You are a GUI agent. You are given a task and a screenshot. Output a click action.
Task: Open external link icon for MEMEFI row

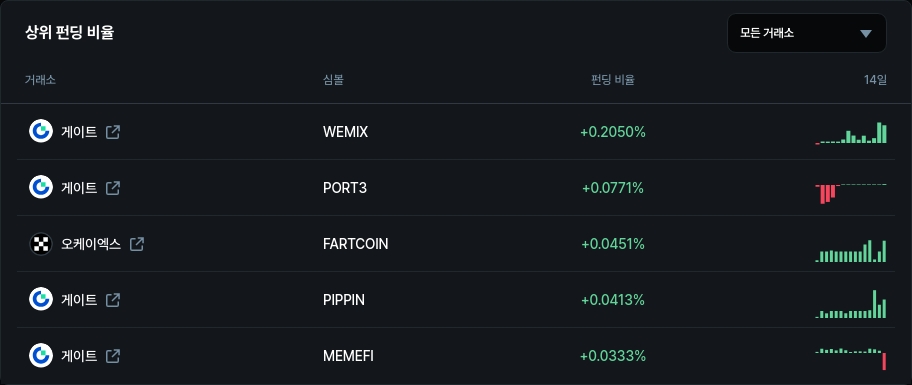coord(113,355)
